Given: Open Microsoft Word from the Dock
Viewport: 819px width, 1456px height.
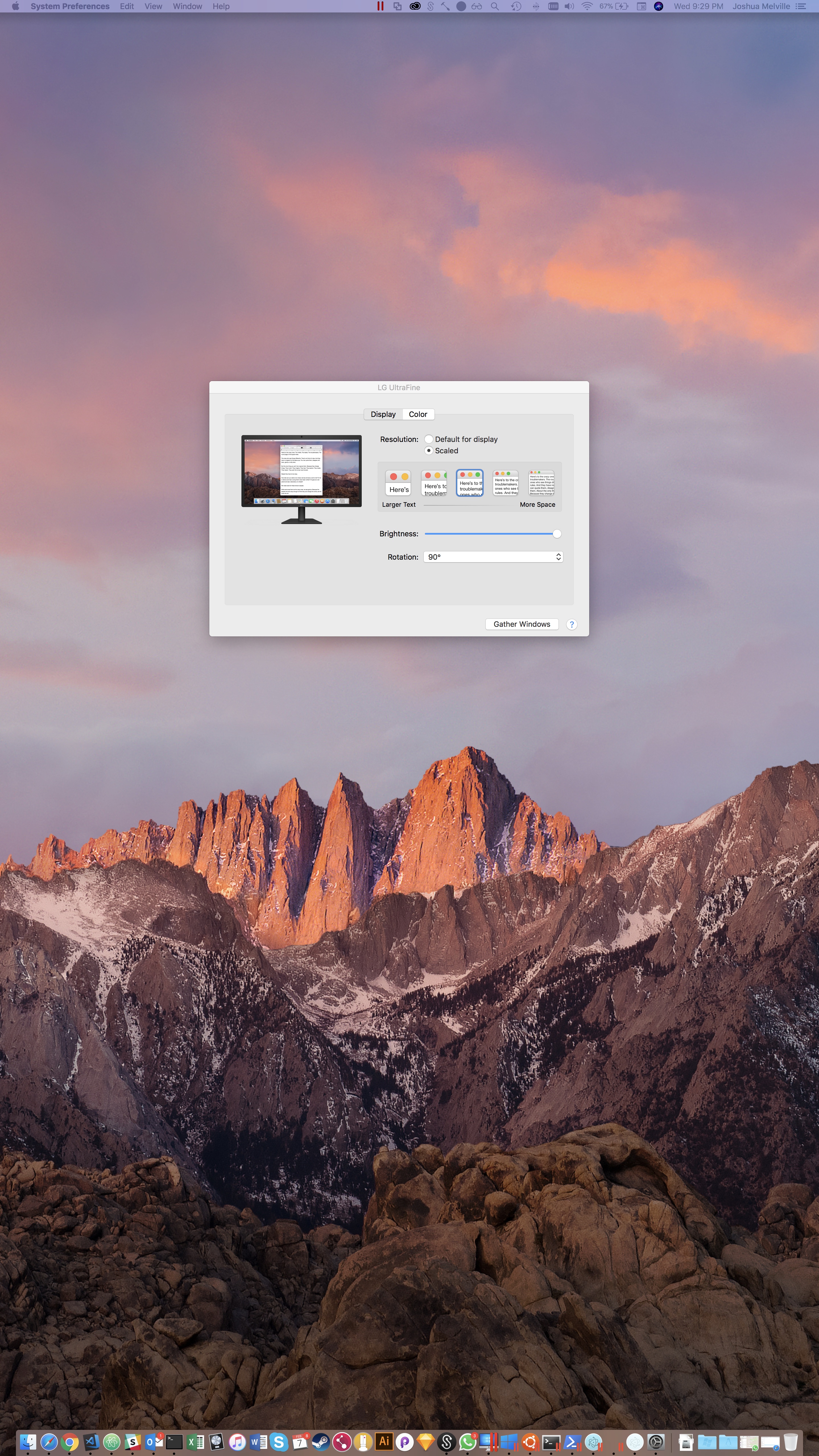Looking at the screenshot, I should [258, 1442].
